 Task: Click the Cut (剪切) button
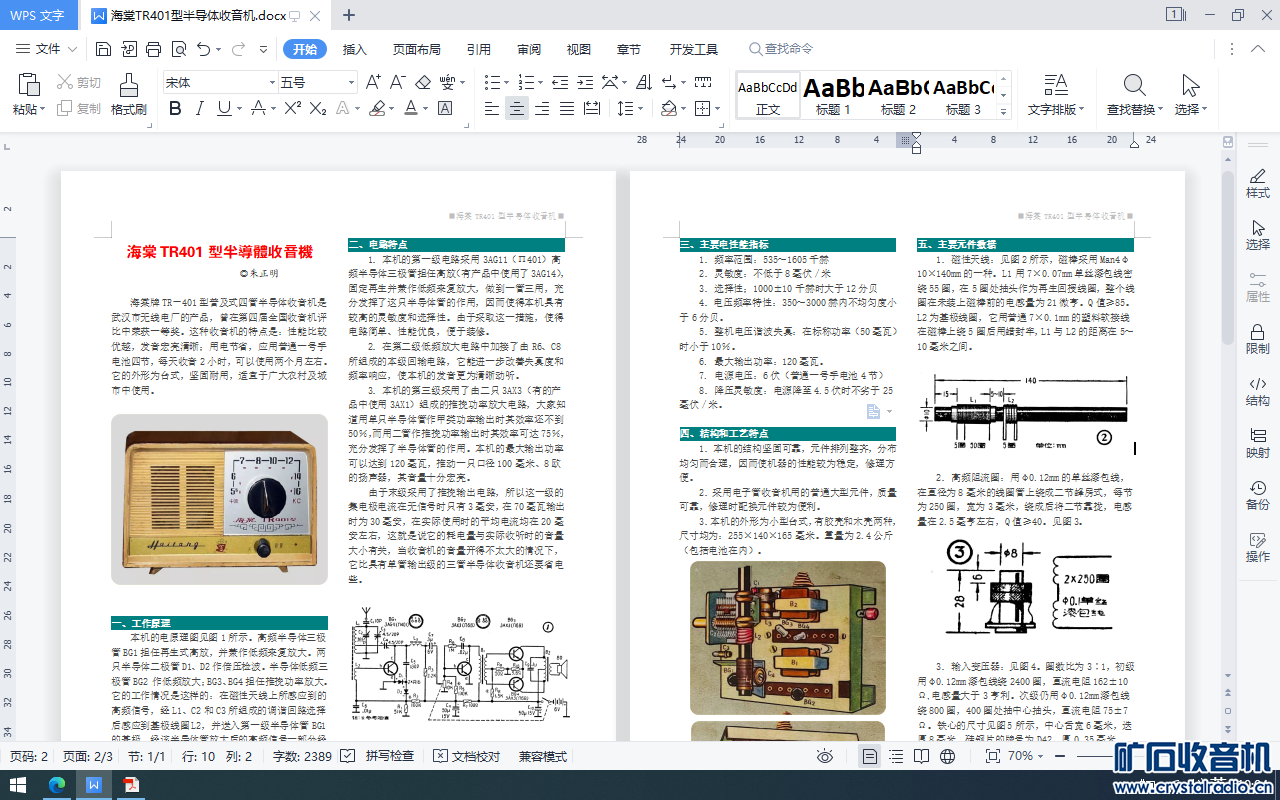click(79, 82)
